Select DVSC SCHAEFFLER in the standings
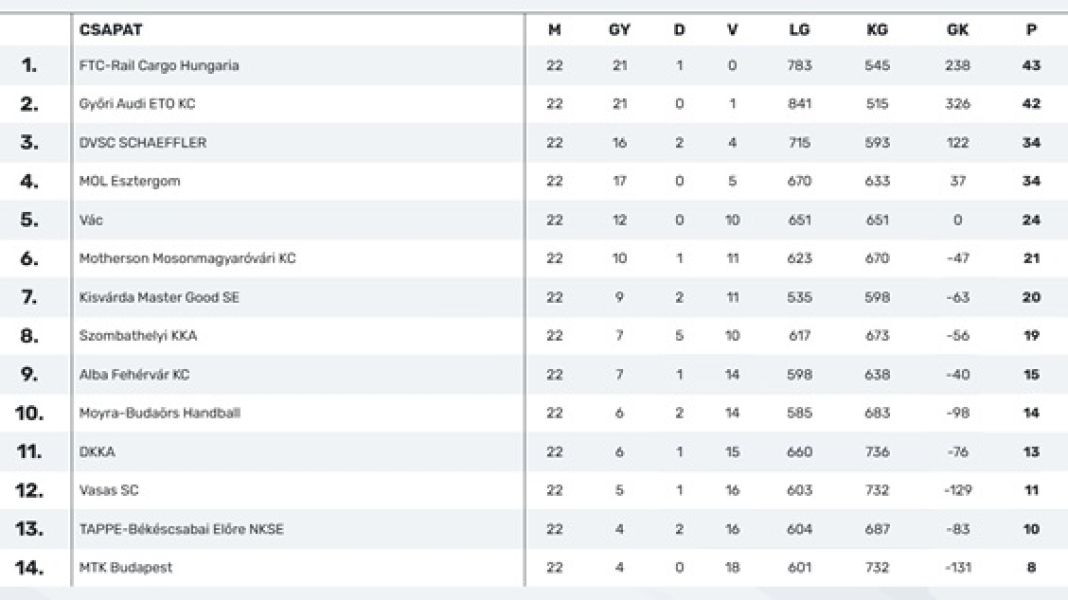 [143, 143]
